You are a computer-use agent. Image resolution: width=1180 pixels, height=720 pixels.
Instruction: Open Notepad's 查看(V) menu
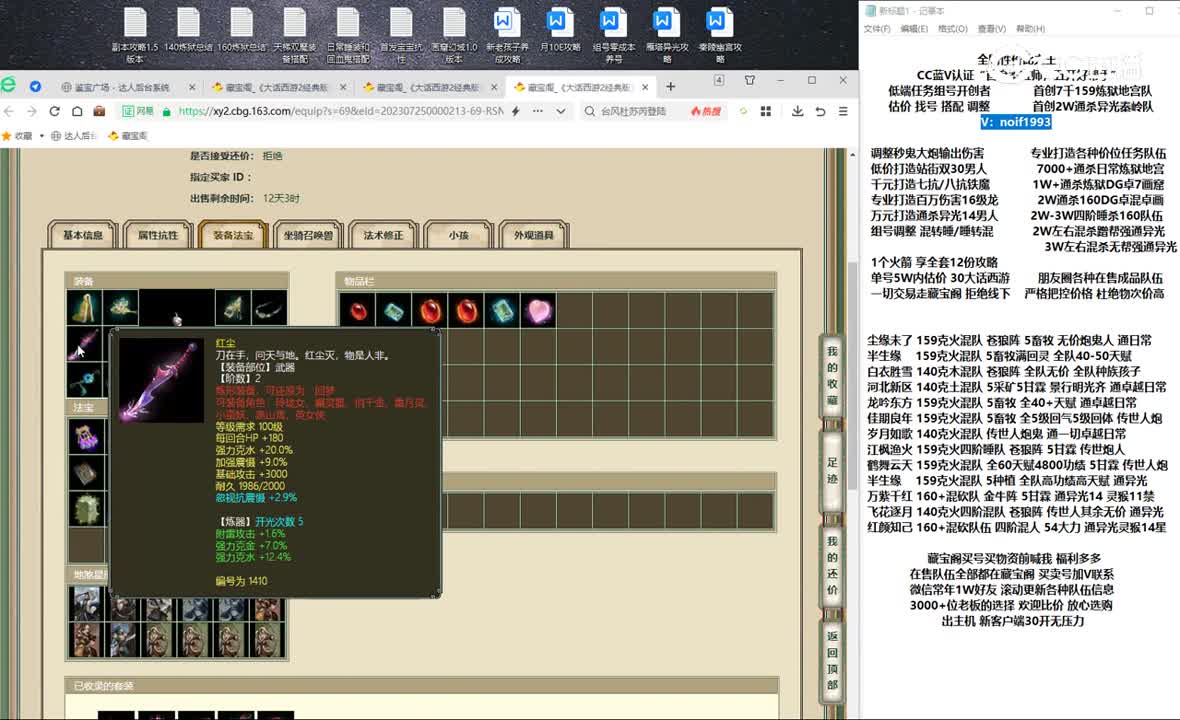click(x=992, y=29)
